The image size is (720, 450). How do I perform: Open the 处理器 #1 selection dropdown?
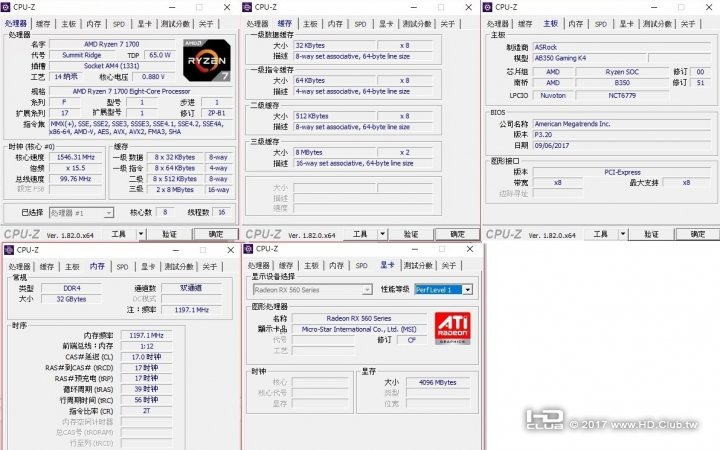tap(81, 213)
